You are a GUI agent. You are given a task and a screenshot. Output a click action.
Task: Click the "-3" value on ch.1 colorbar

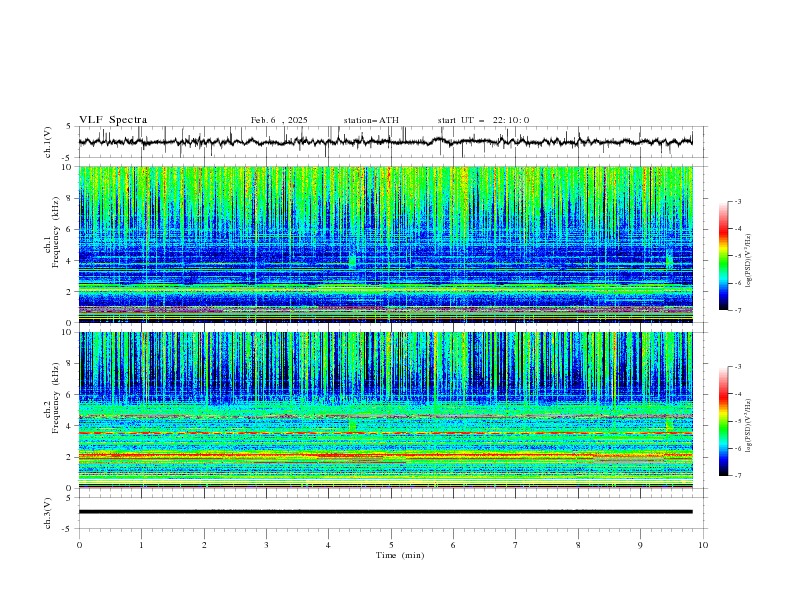[x=737, y=201]
